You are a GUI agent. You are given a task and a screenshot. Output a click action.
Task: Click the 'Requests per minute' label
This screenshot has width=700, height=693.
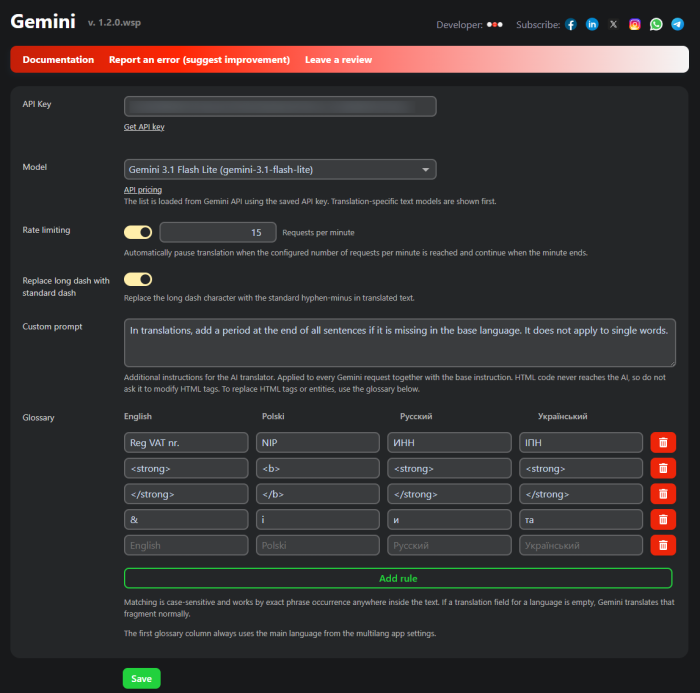coord(318,233)
